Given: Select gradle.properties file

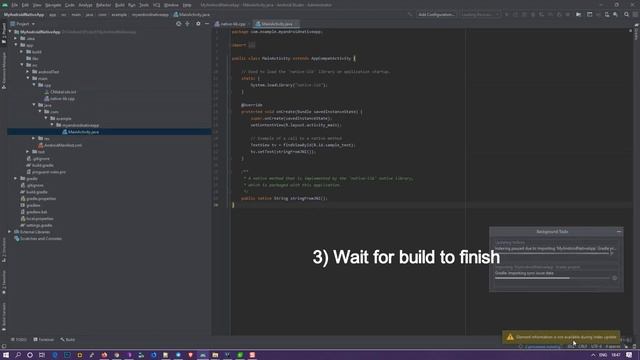Looking at the screenshot, I should point(38,198).
